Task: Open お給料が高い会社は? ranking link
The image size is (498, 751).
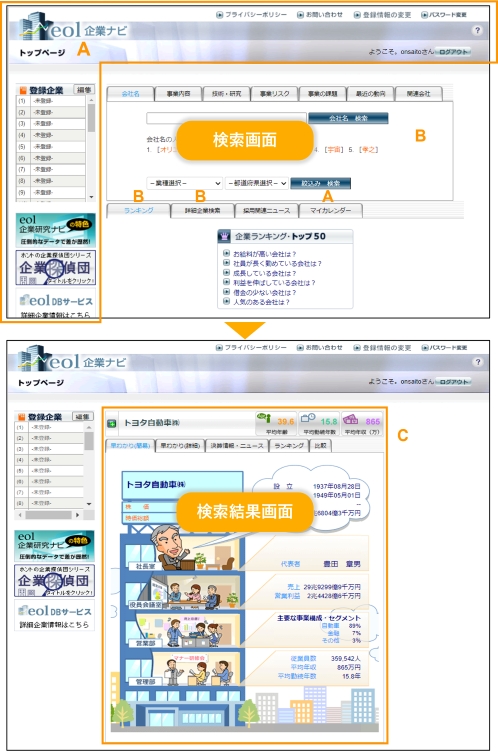Action: 264,254
